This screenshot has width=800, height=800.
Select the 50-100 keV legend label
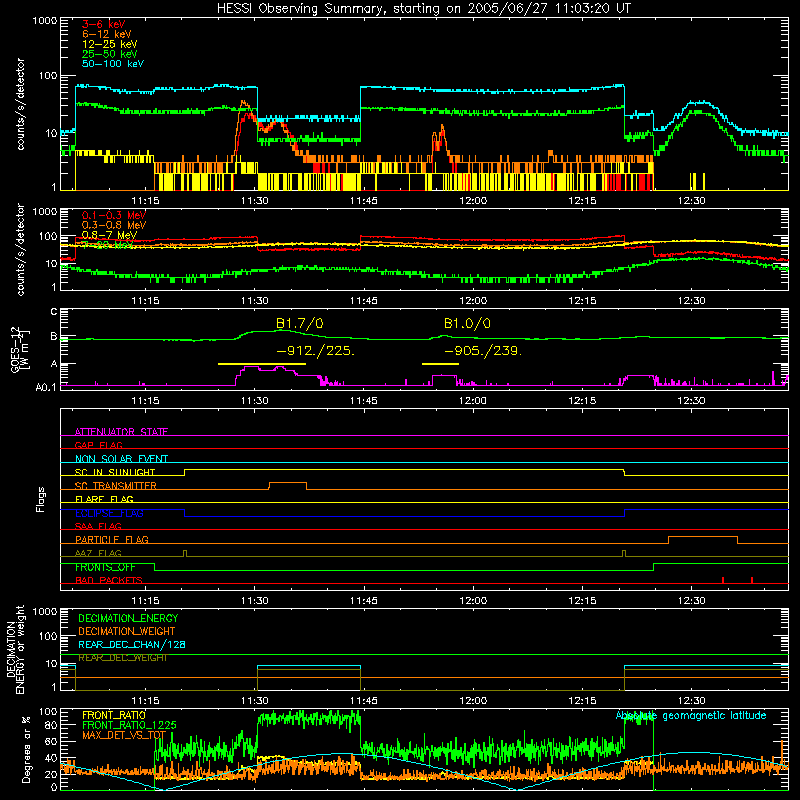click(113, 64)
